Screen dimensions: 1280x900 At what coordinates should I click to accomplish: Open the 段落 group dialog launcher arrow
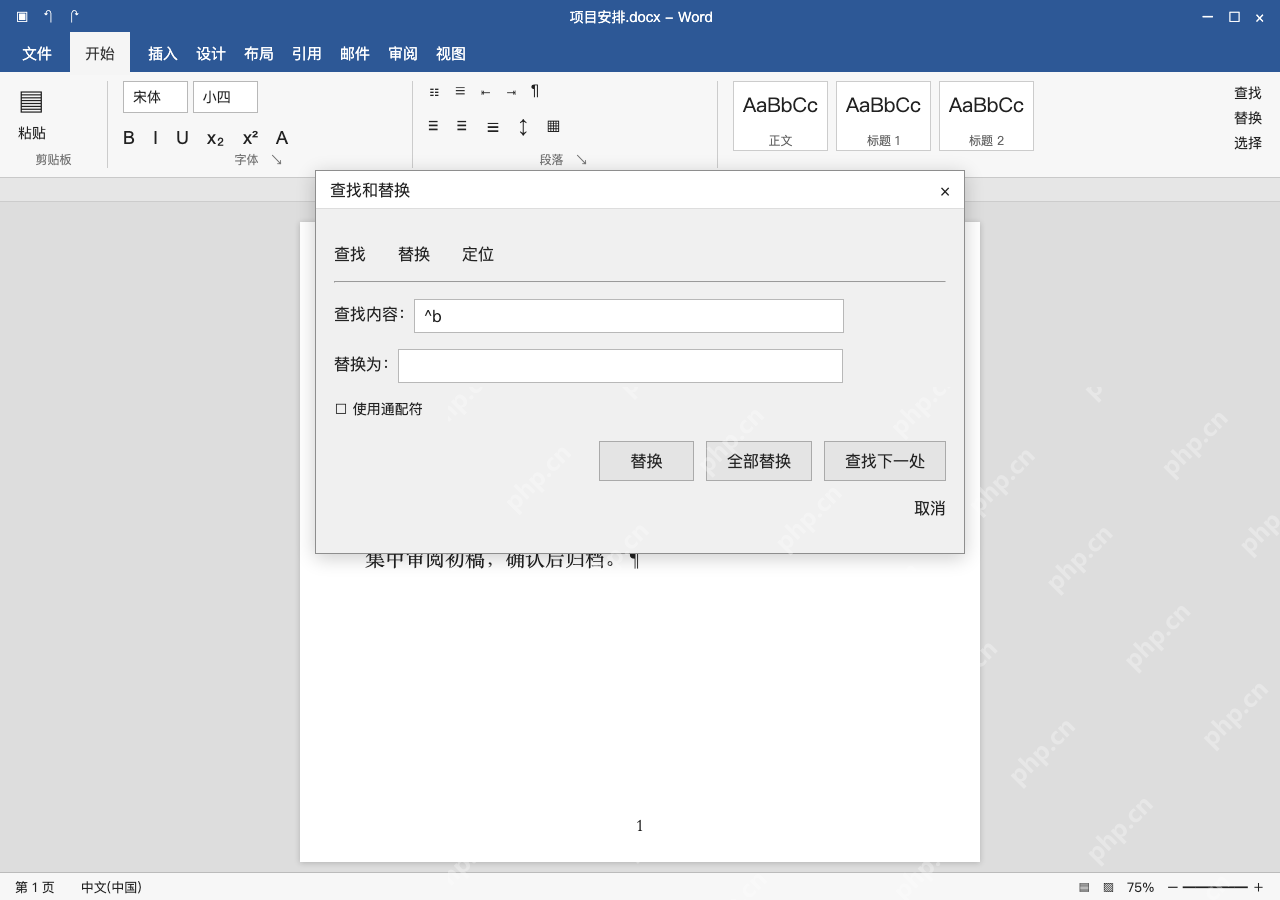tap(581, 160)
